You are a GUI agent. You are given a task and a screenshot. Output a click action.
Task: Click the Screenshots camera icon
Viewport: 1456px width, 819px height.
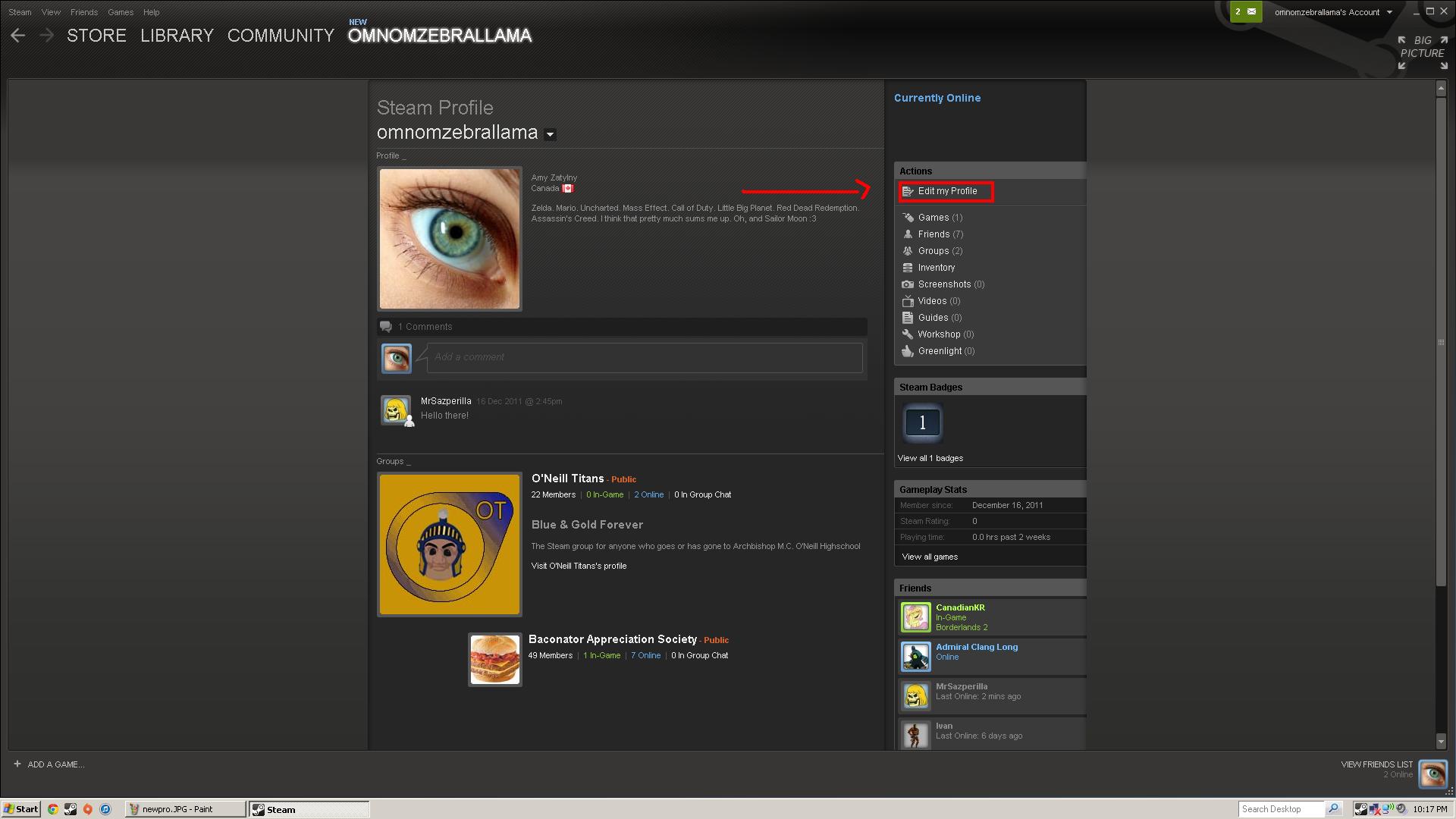click(x=908, y=284)
